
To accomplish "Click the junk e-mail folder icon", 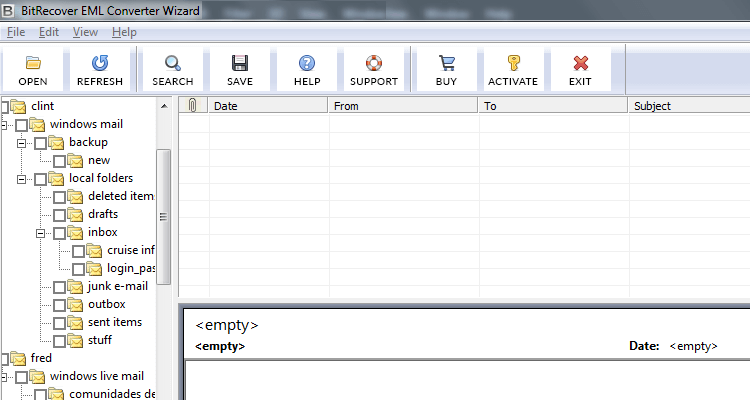I will point(75,286).
